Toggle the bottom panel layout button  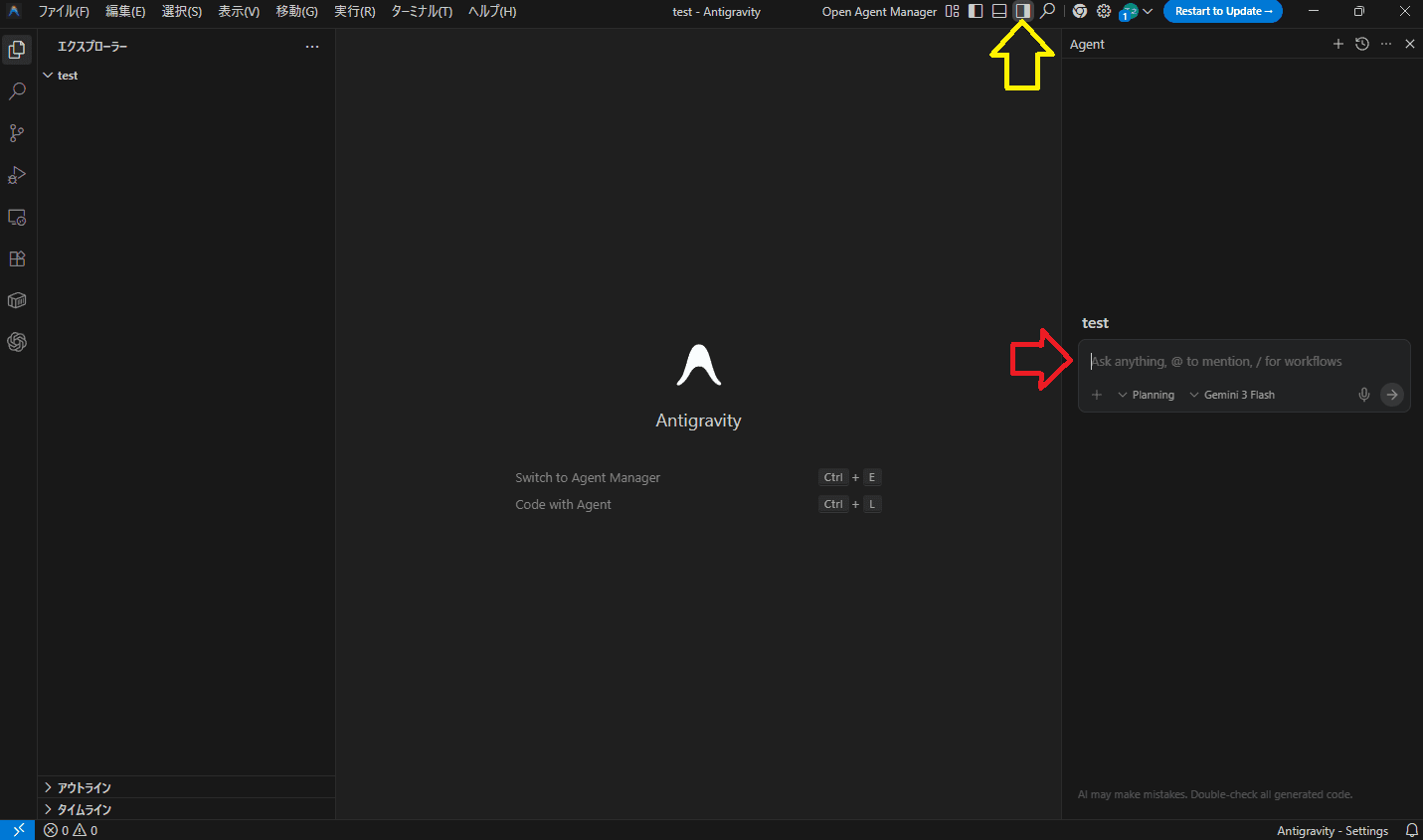click(999, 12)
